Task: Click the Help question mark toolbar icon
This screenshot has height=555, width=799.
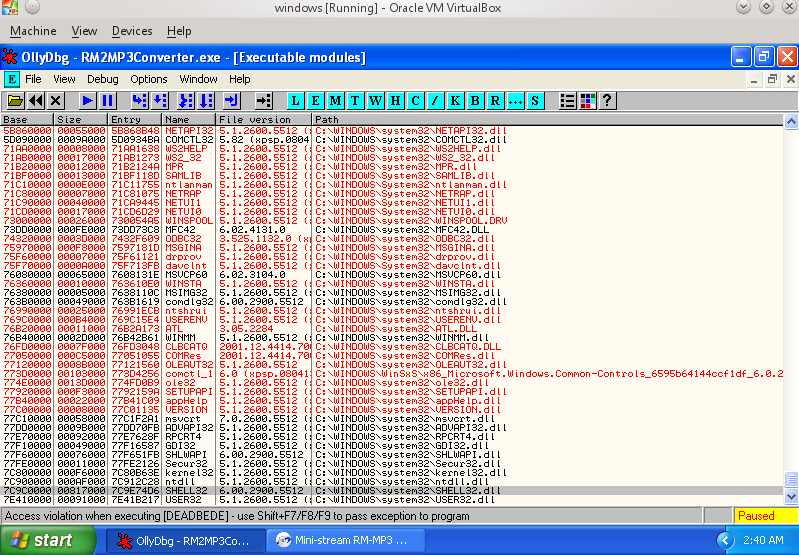Action: 607,101
